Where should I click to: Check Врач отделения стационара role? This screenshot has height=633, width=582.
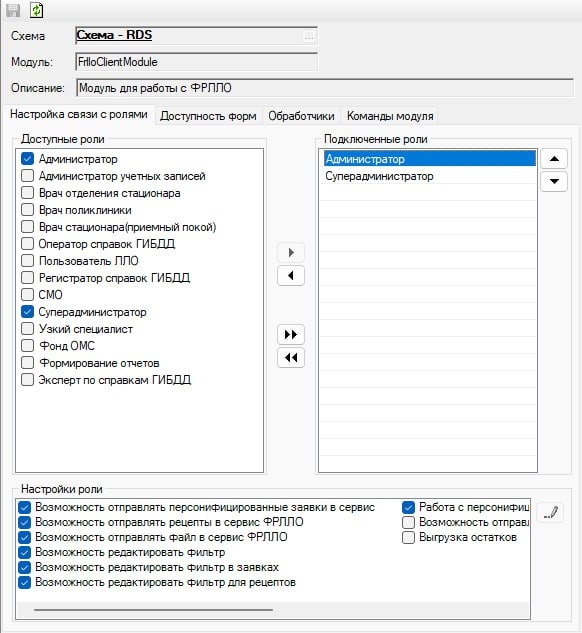[27, 193]
